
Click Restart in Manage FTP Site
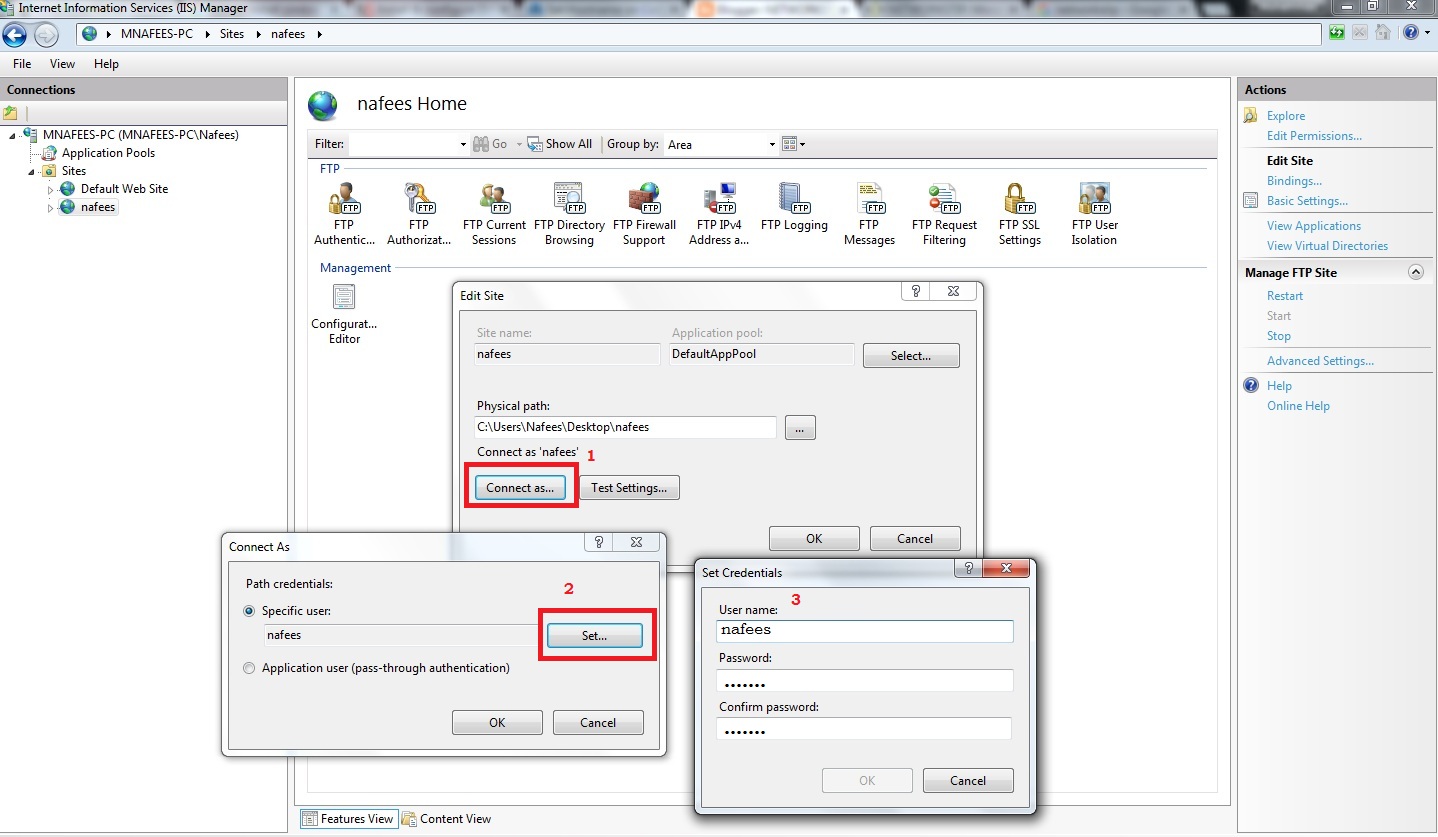point(1285,296)
